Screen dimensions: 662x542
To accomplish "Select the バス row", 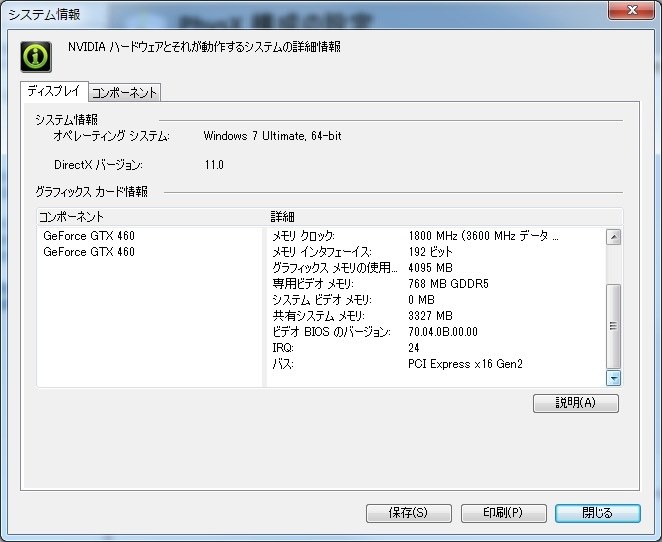I will point(437,364).
